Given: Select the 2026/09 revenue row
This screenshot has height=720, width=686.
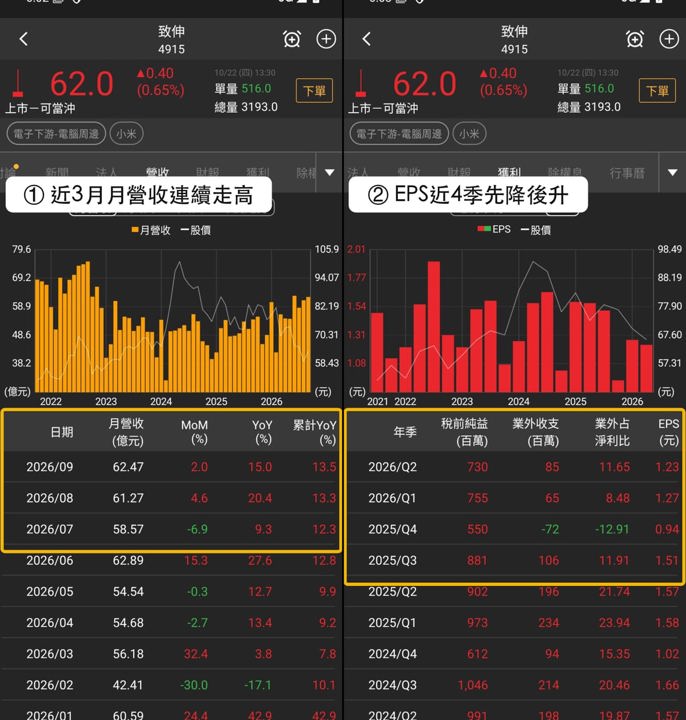Looking at the screenshot, I should (x=171, y=467).
